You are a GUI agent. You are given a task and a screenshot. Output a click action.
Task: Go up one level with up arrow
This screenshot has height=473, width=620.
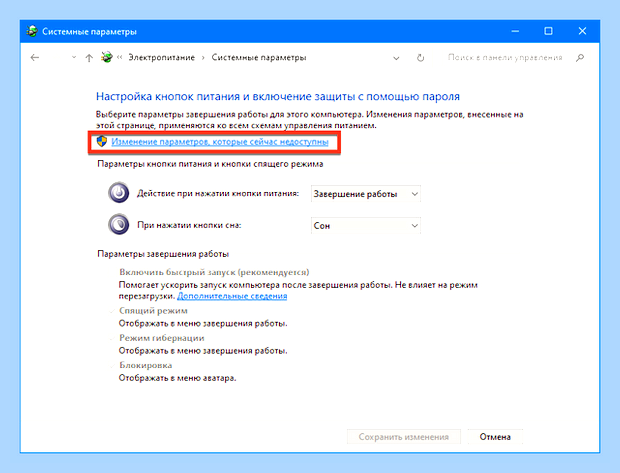point(89,58)
